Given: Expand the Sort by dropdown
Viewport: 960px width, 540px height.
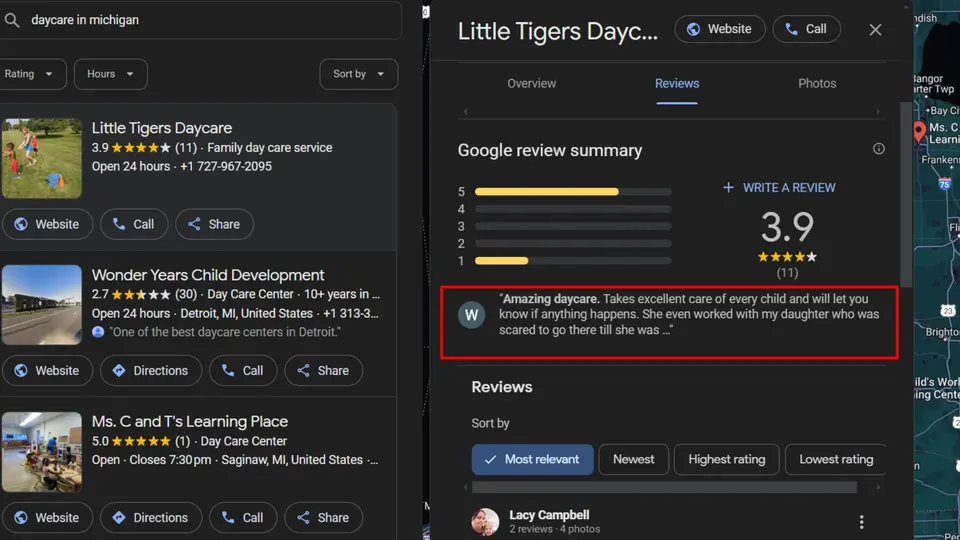Looking at the screenshot, I should pos(359,74).
